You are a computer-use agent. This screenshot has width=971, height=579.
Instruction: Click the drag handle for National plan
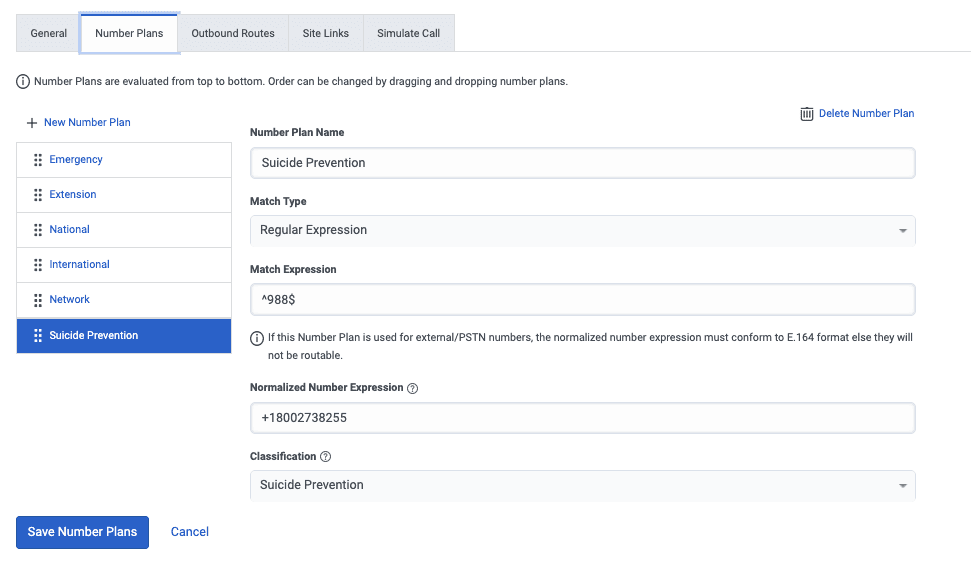(x=38, y=230)
